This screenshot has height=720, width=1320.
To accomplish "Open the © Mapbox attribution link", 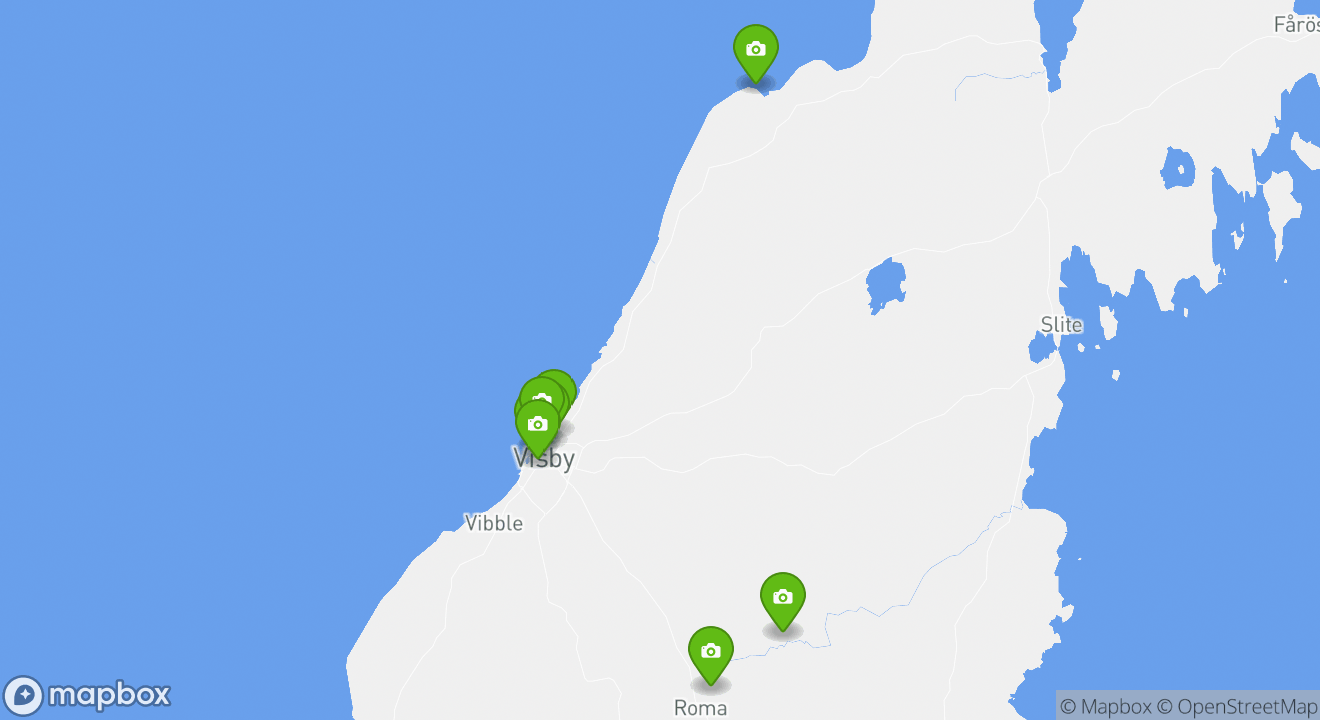I will (1105, 707).
